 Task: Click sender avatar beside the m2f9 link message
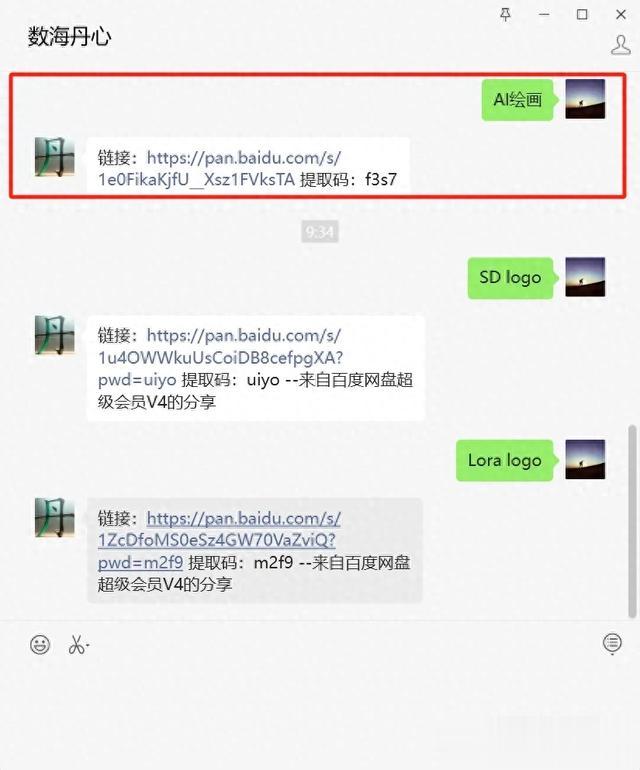coord(55,518)
